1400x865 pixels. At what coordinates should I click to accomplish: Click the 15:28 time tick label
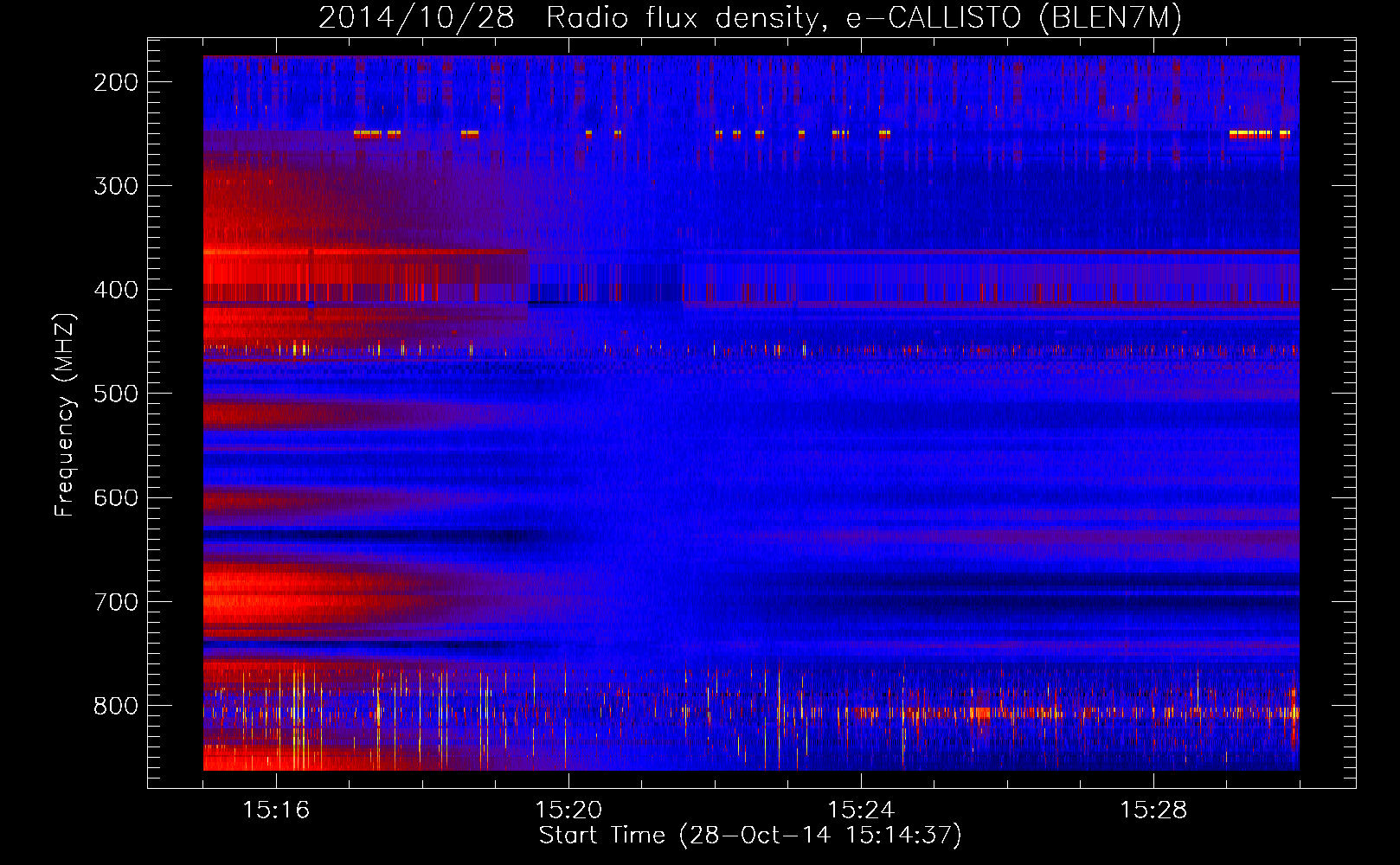click(1153, 811)
